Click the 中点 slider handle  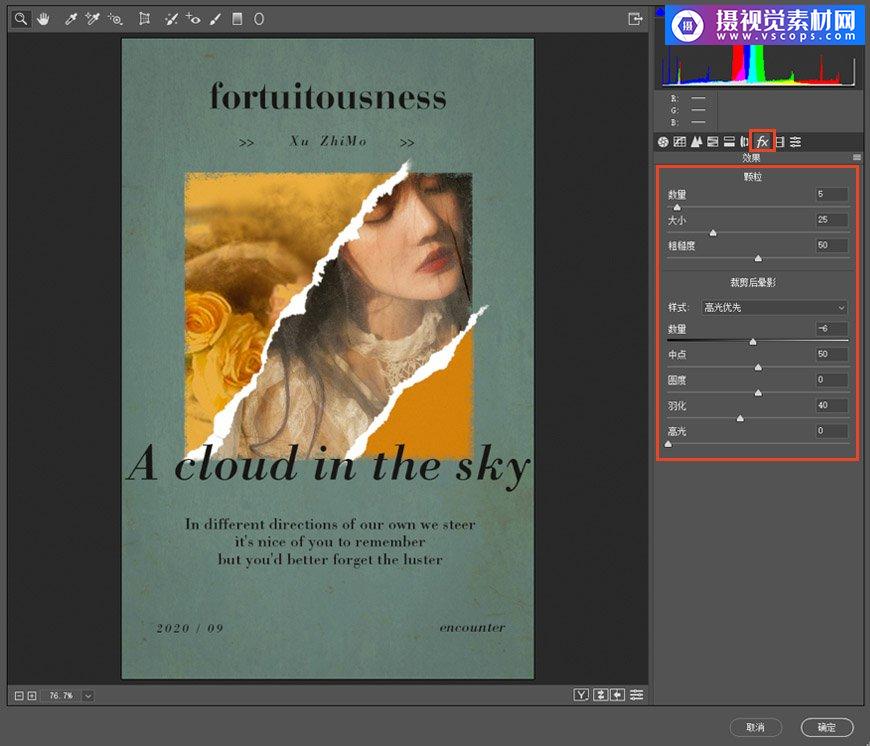click(758, 367)
